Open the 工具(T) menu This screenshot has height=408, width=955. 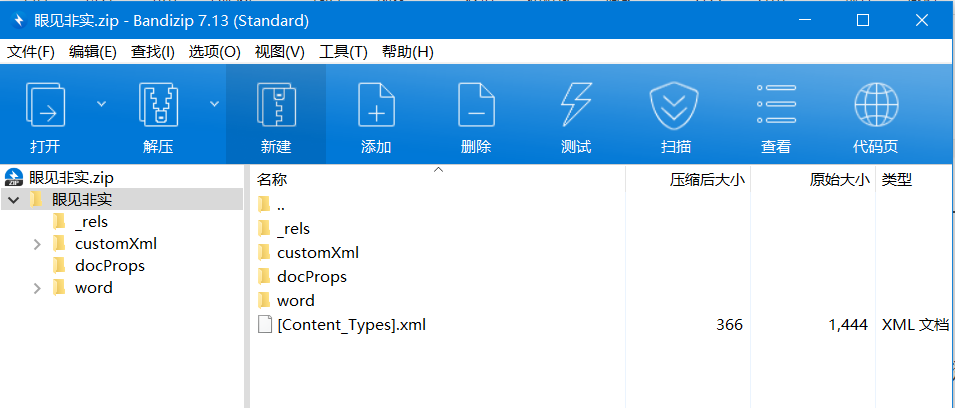pyautogui.click(x=344, y=52)
